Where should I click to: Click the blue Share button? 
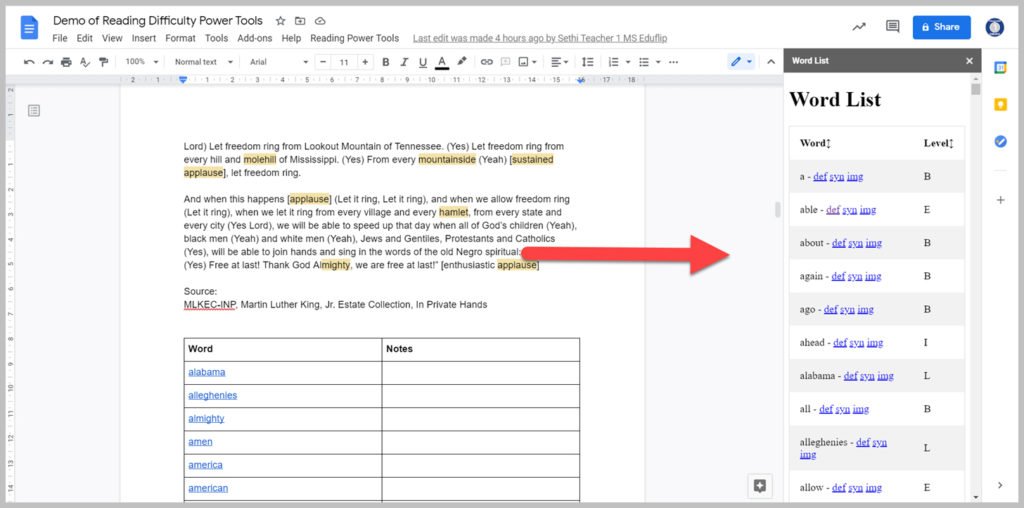pyautogui.click(x=942, y=27)
